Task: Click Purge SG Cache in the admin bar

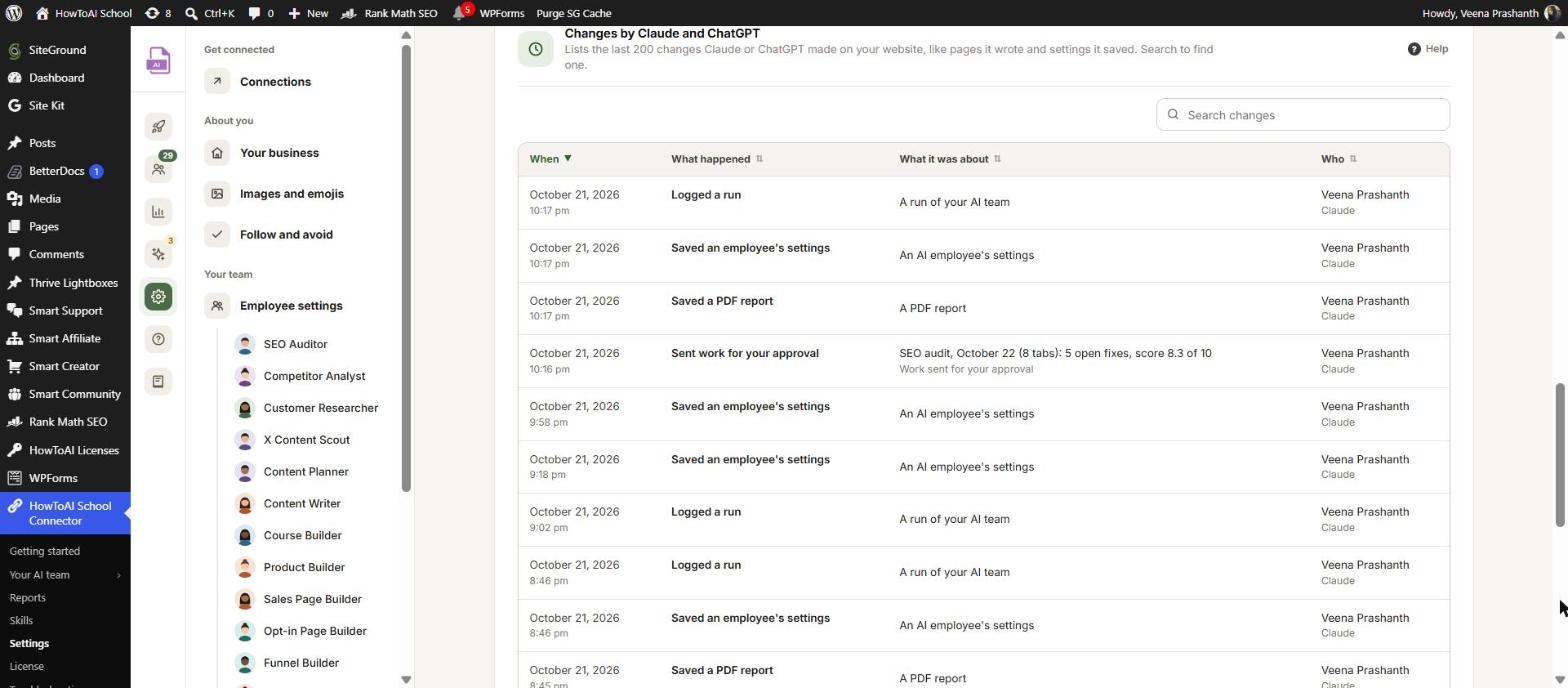Action: point(574,13)
